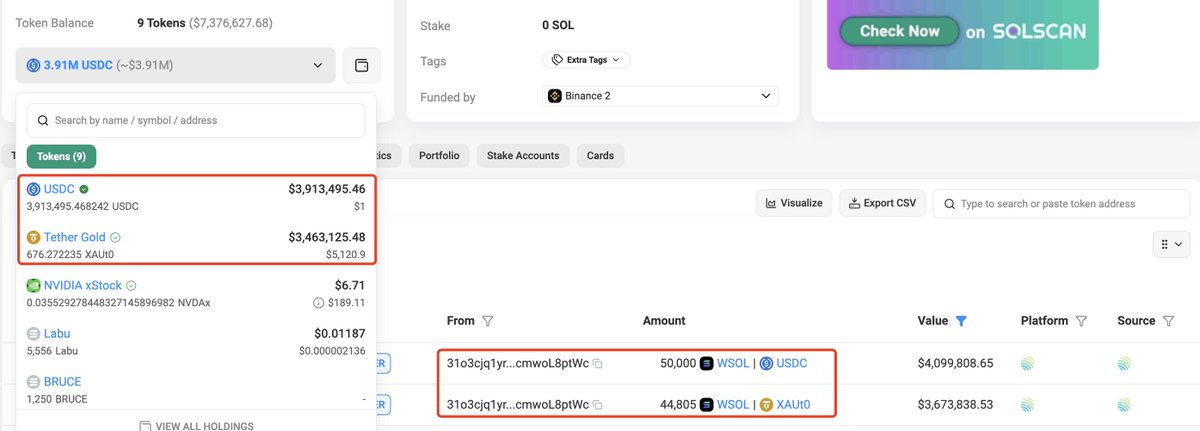Open the Portfolio tab
This screenshot has width=1200, height=431.
click(x=439, y=156)
